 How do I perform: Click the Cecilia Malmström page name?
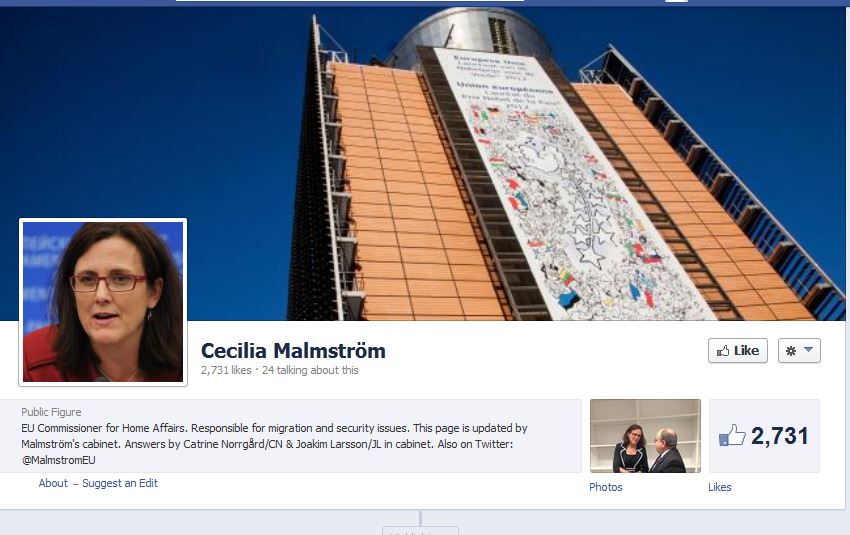pyautogui.click(x=293, y=351)
